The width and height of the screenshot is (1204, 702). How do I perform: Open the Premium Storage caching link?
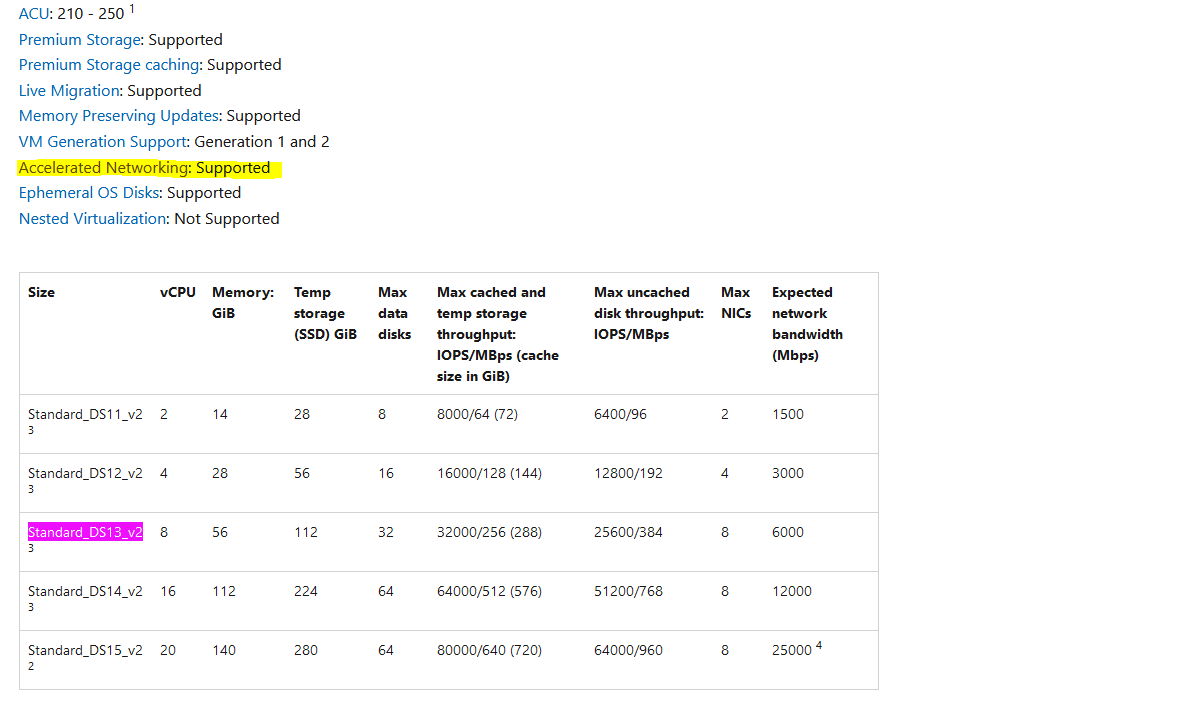(x=111, y=65)
